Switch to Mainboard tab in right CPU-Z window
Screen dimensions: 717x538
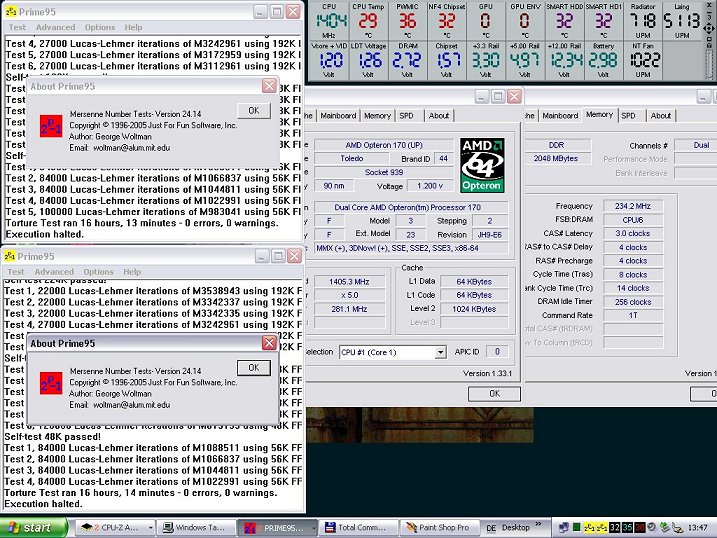point(560,116)
